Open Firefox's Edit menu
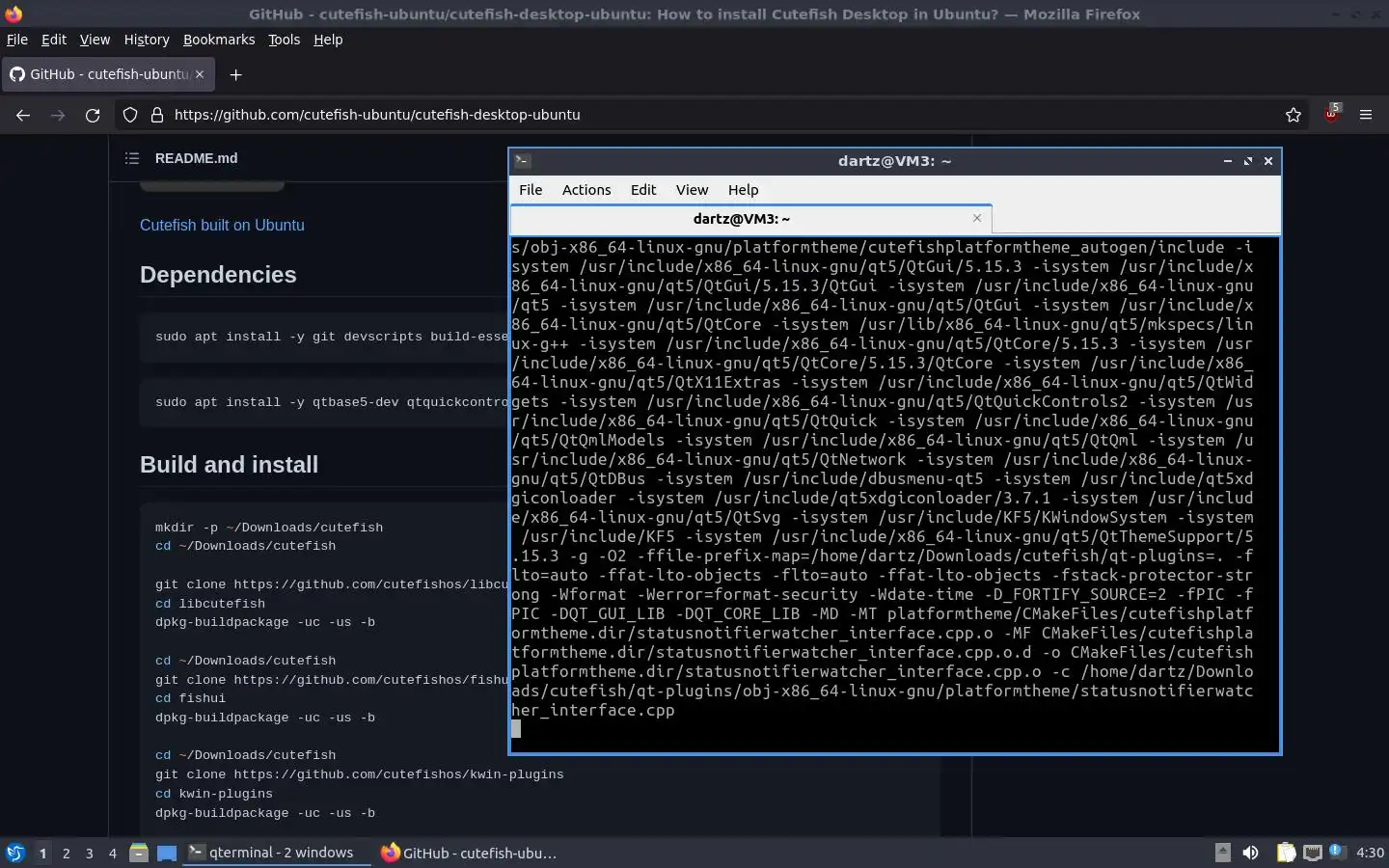Image resolution: width=1389 pixels, height=868 pixels. [x=54, y=40]
